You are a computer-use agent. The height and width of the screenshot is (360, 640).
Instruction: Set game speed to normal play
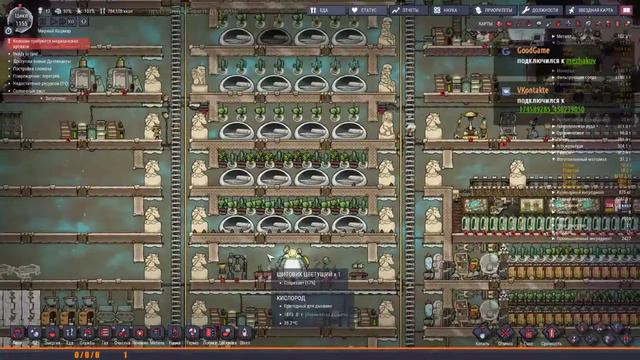[x=53, y=21]
